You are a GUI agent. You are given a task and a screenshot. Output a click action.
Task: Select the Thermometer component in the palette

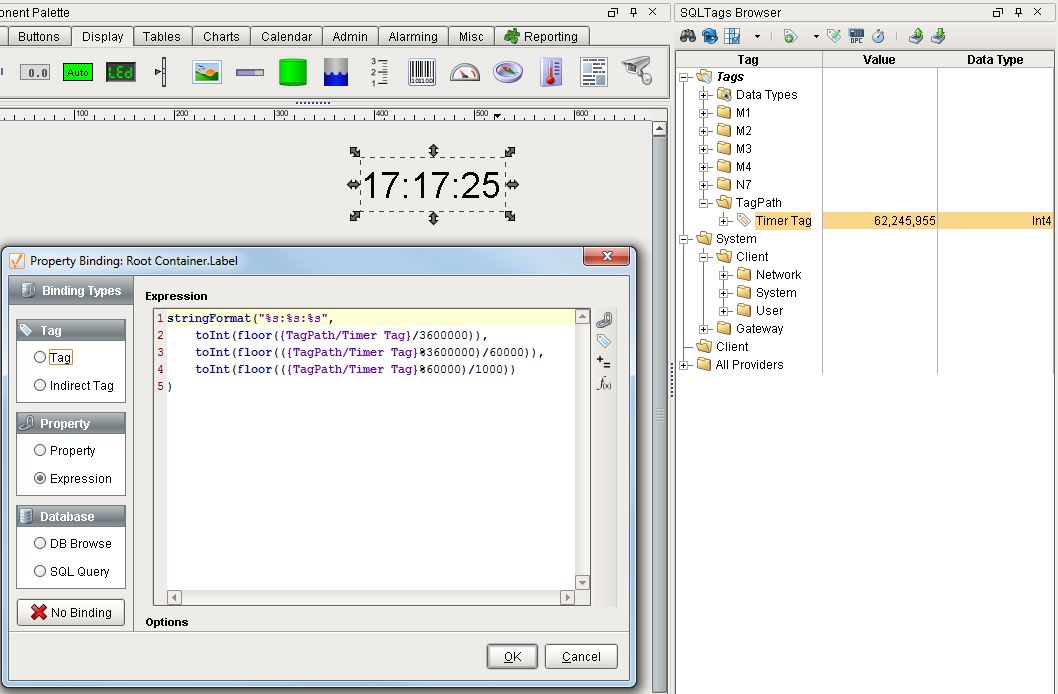551,72
